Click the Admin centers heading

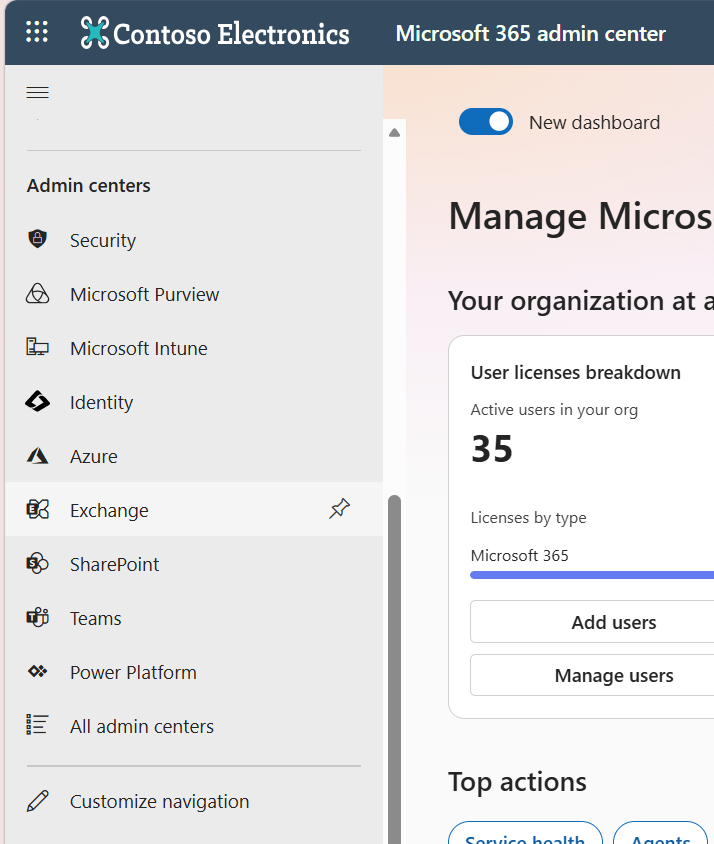pos(89,186)
